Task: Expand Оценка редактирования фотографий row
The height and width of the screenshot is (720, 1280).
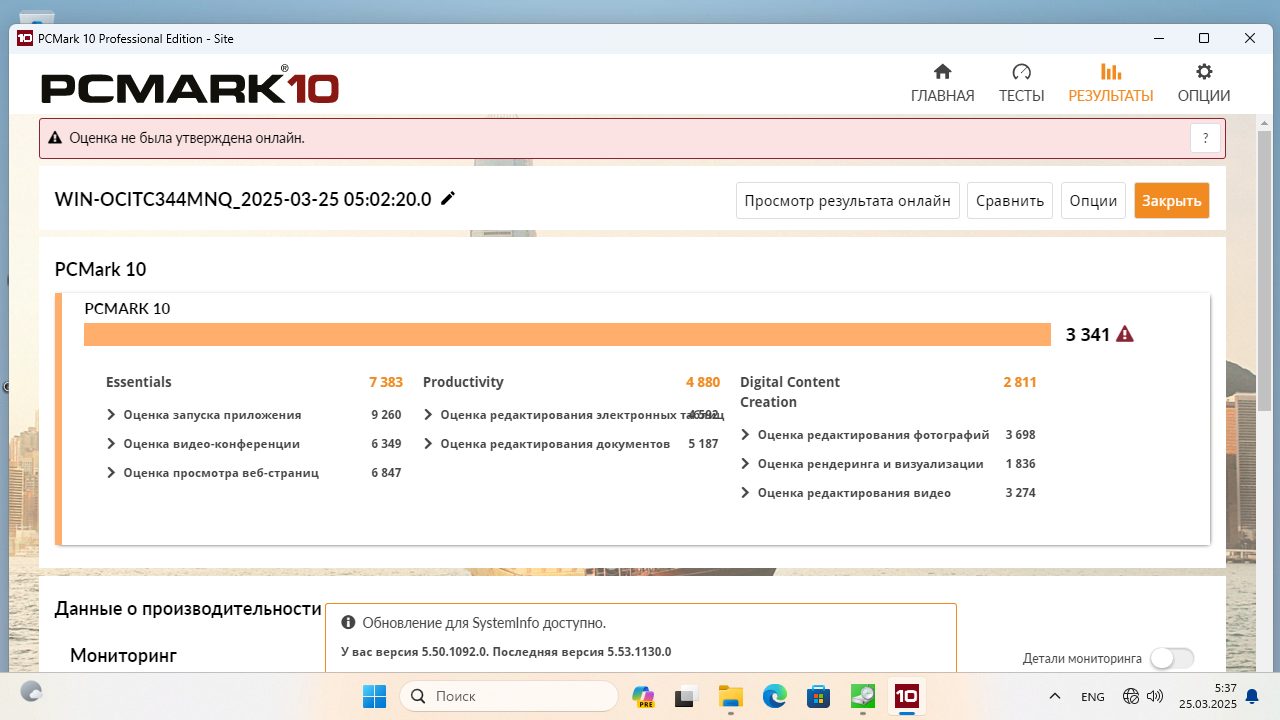Action: pos(745,435)
